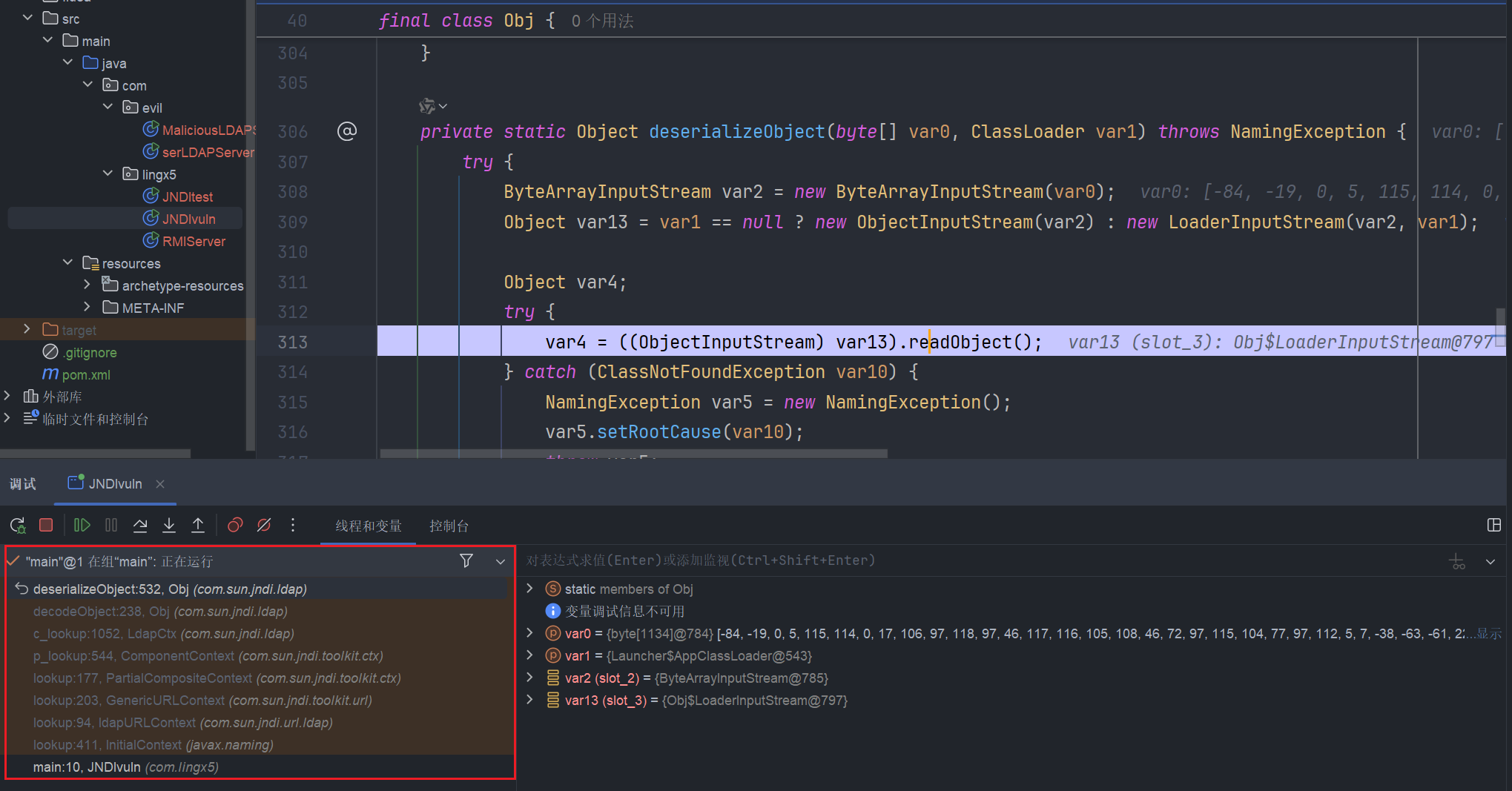
Task: Pause program execution
Action: coord(111,525)
